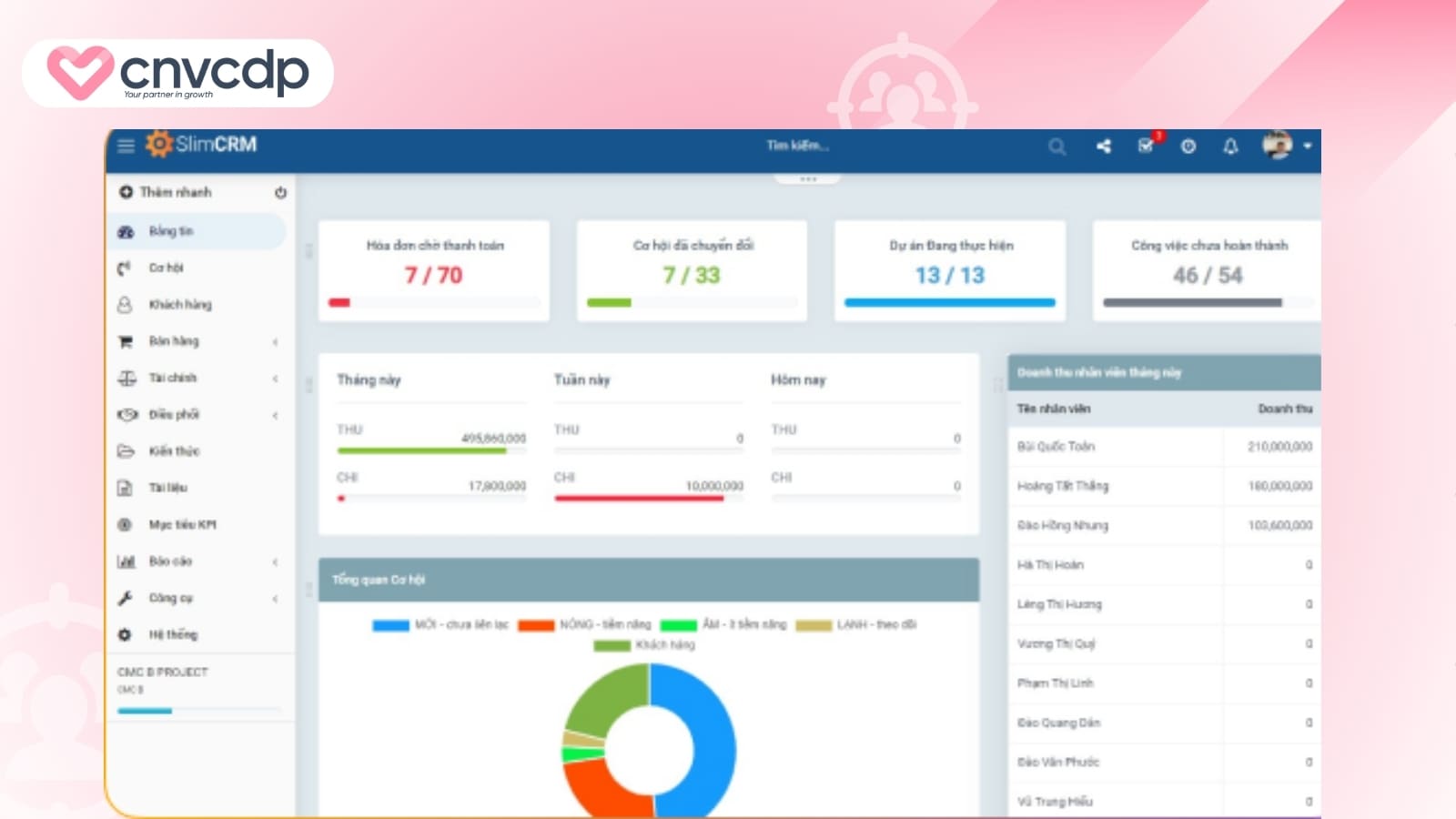Open the sidebar hamburger menu
Screen dimensions: 1456x819
pyautogui.click(x=126, y=145)
